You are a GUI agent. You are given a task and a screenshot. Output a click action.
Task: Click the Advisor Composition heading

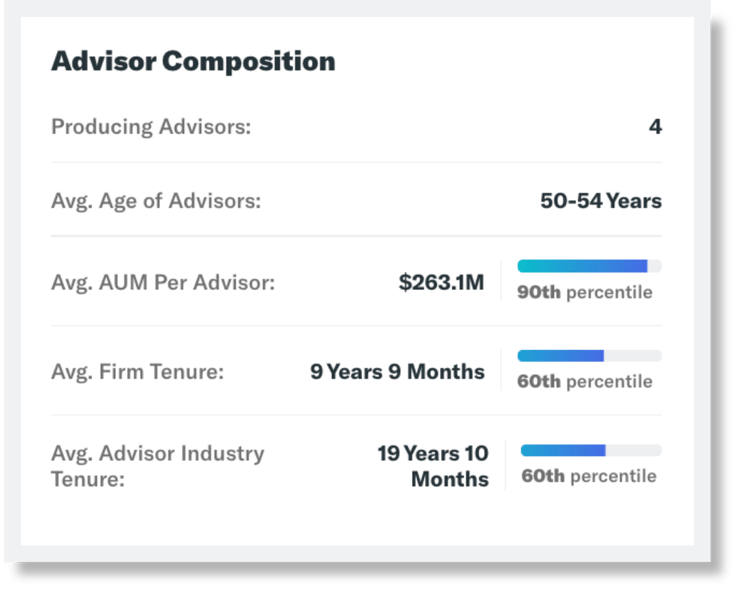pos(193,61)
